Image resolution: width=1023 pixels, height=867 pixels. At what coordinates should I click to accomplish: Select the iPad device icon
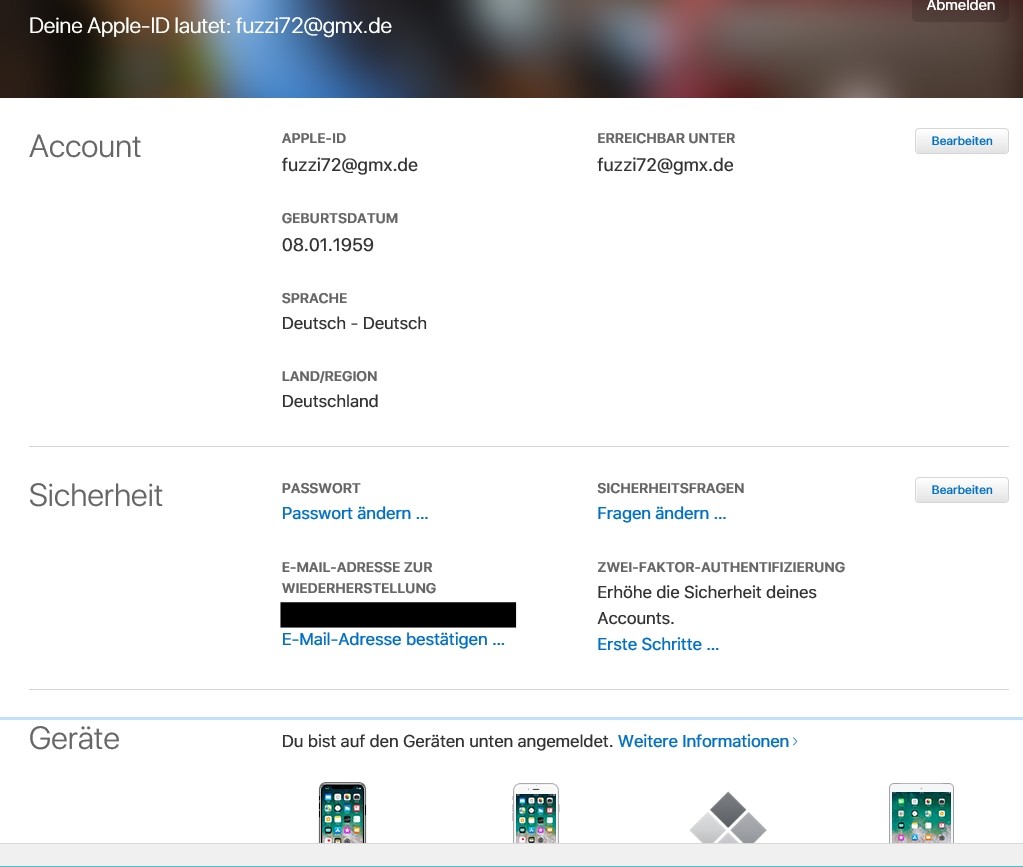click(921, 813)
